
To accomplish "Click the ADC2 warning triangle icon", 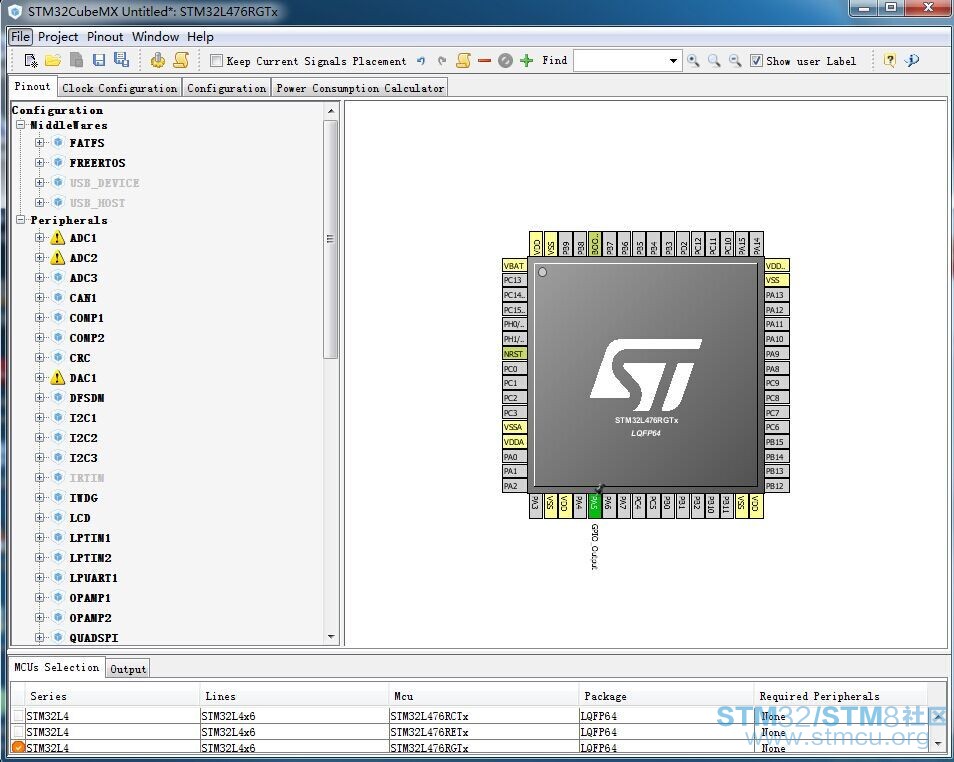I will point(57,257).
